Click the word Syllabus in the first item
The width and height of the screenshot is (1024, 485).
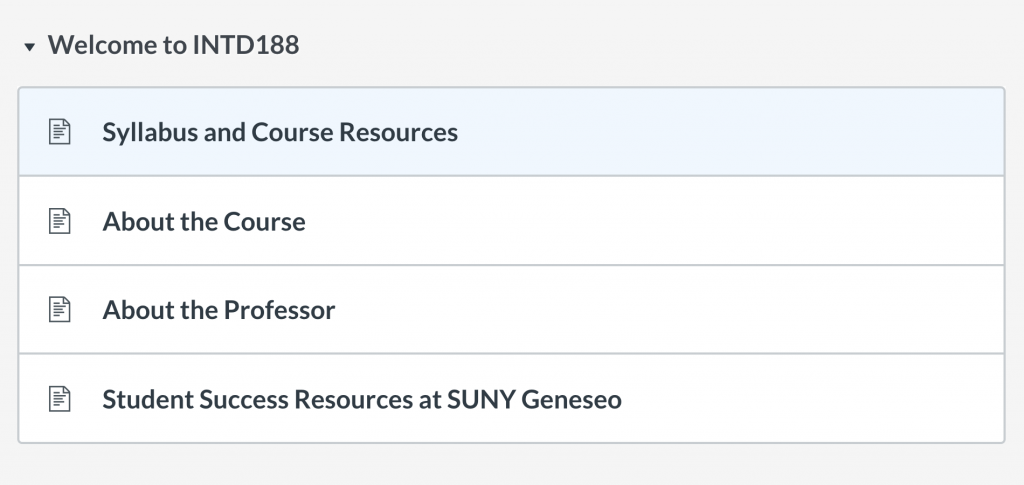point(150,133)
